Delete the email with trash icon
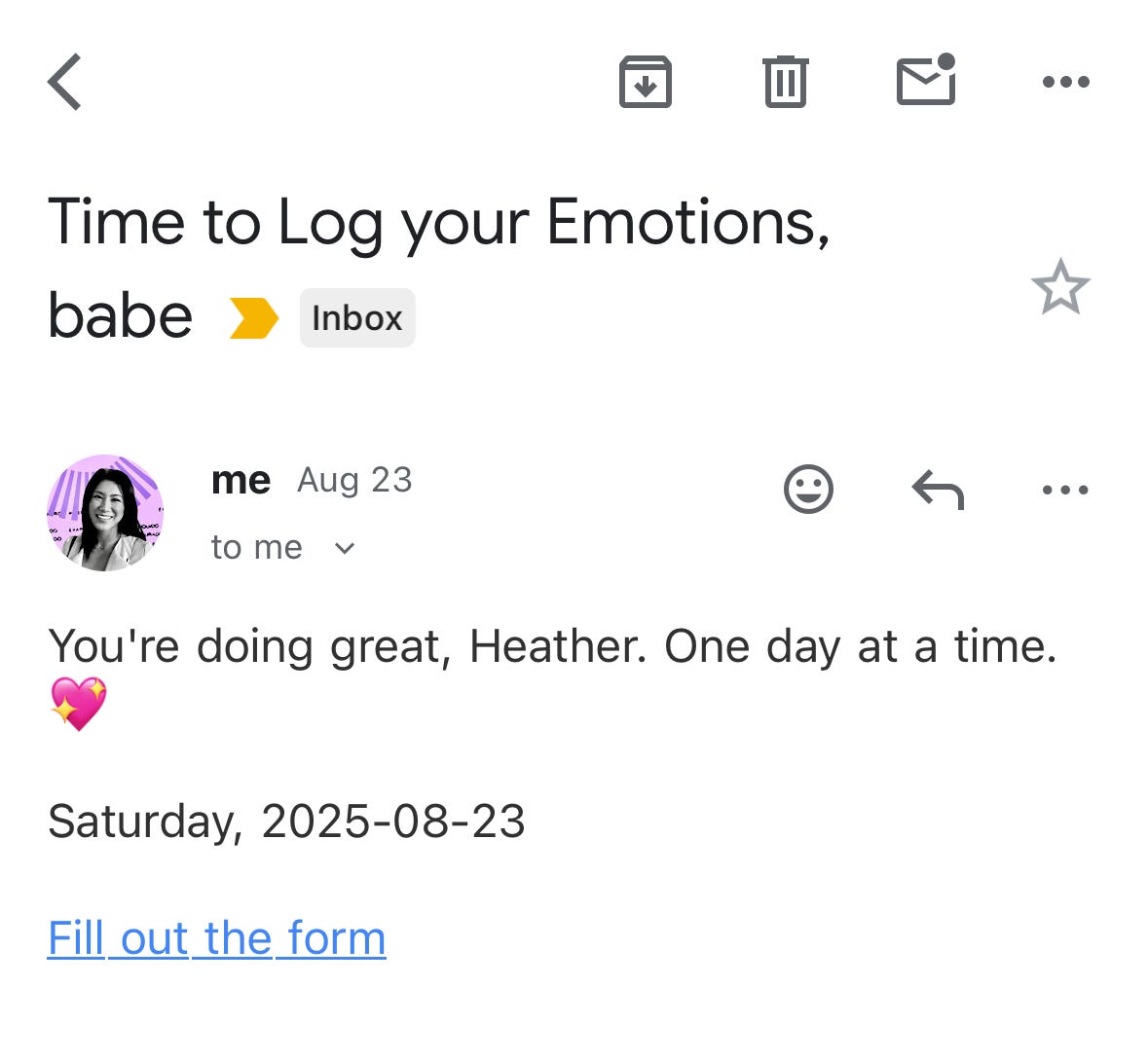 coord(786,81)
